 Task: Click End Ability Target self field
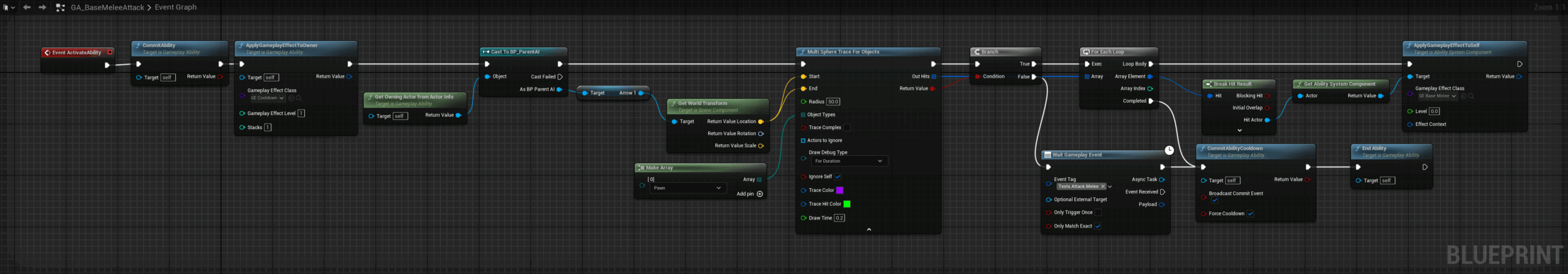tap(1387, 181)
